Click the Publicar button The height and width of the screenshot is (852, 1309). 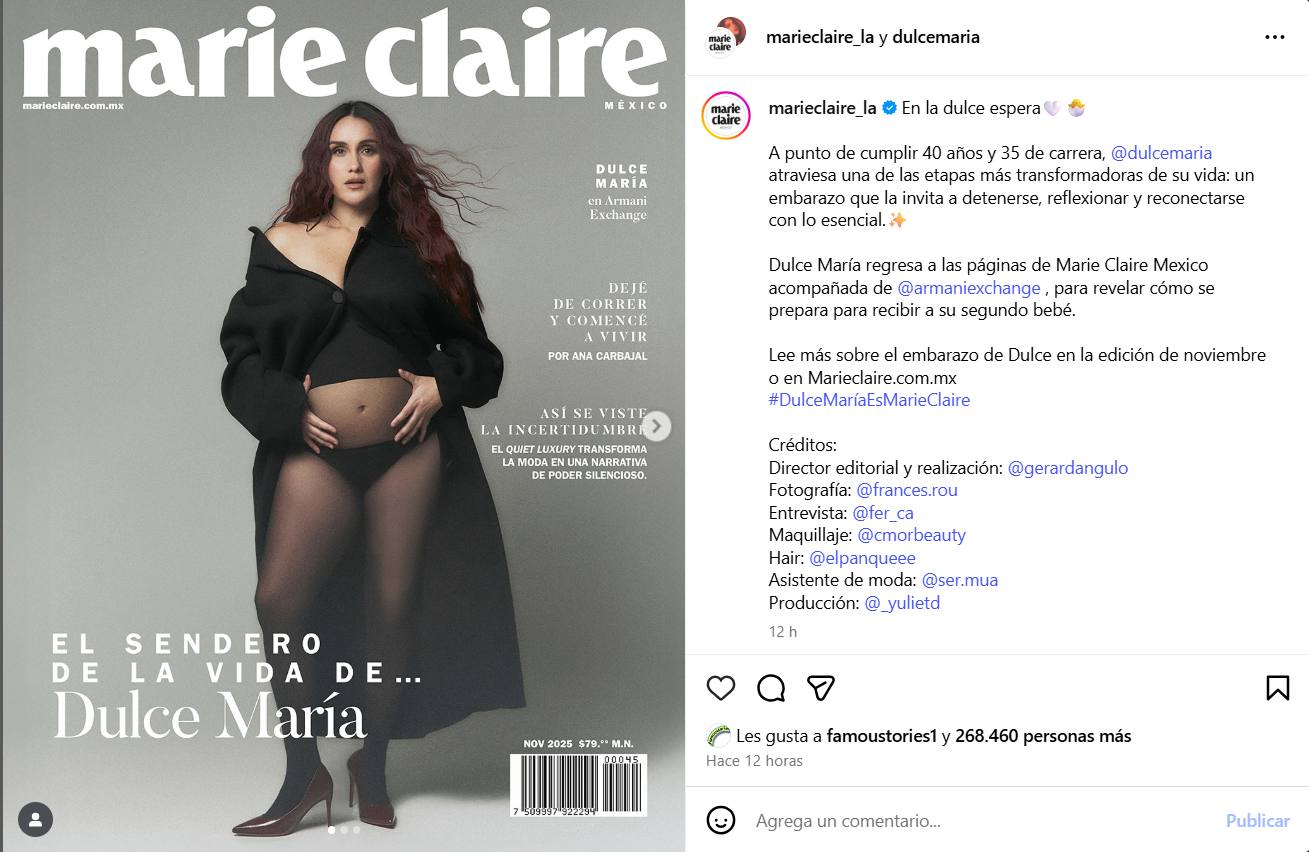1257,821
